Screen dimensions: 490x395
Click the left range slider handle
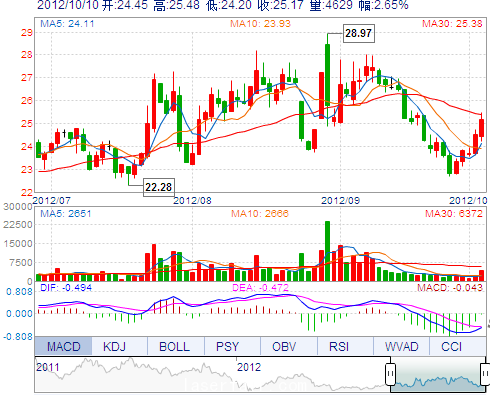point(390,374)
